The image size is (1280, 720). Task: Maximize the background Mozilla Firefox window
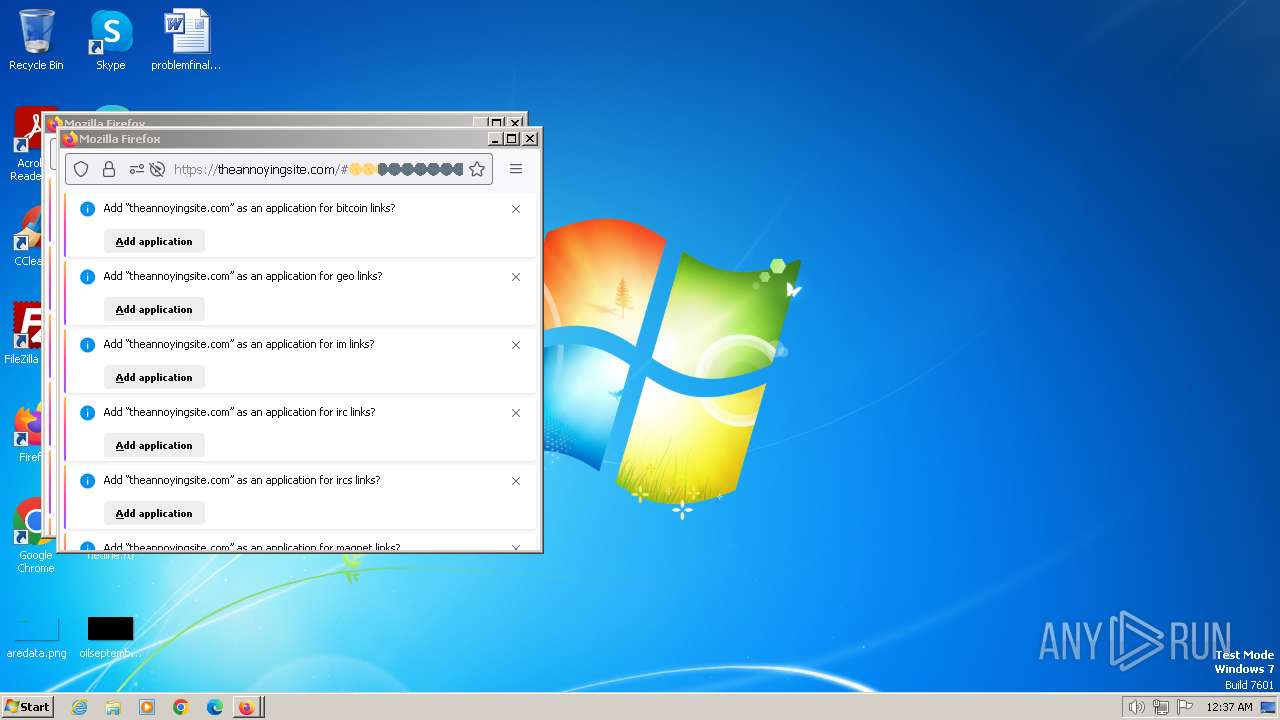(x=497, y=124)
